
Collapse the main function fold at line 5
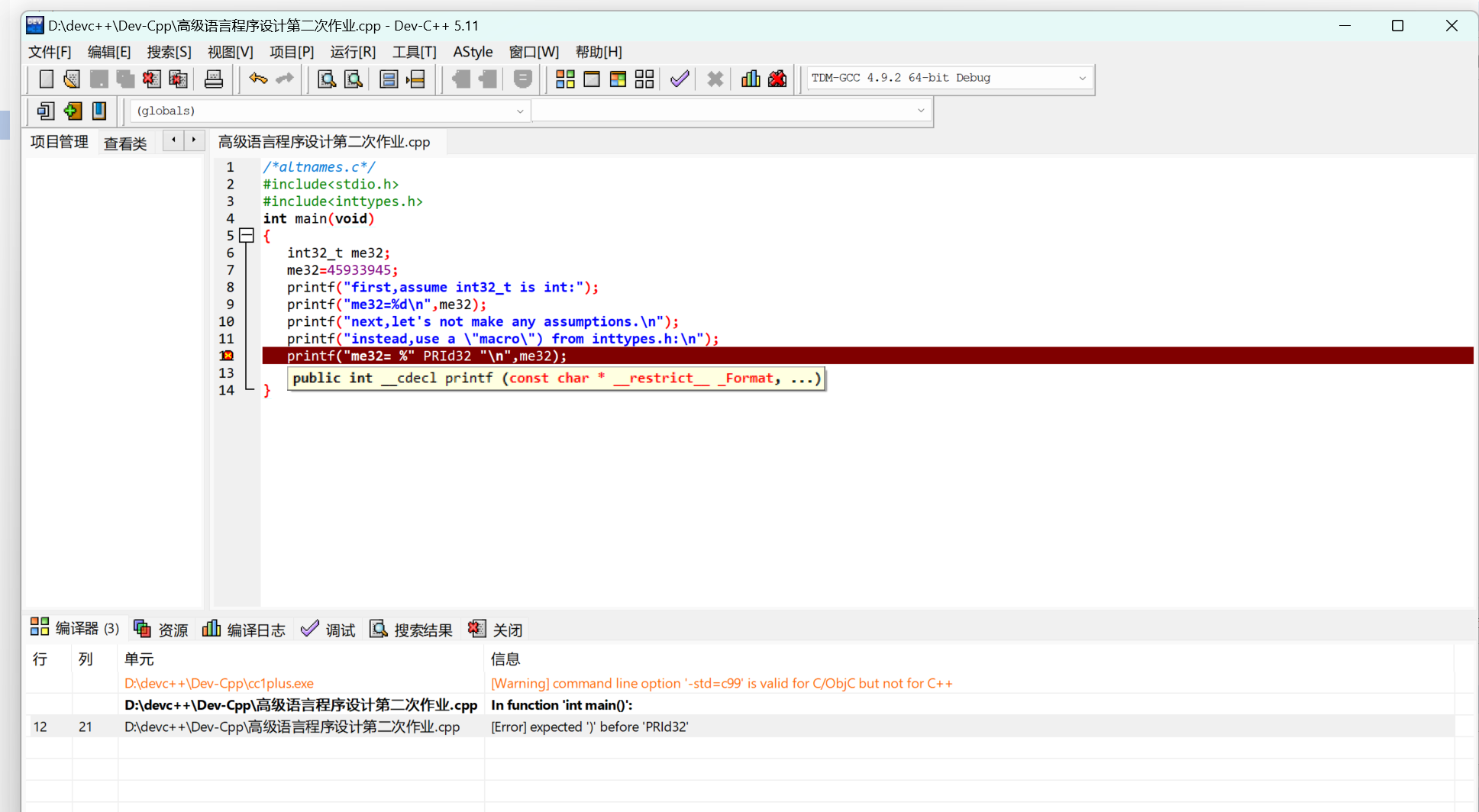[247, 236]
